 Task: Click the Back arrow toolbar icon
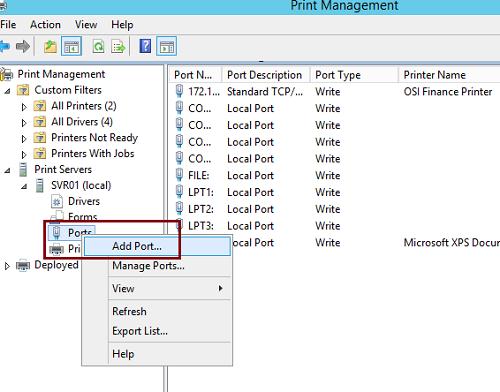click(4, 46)
